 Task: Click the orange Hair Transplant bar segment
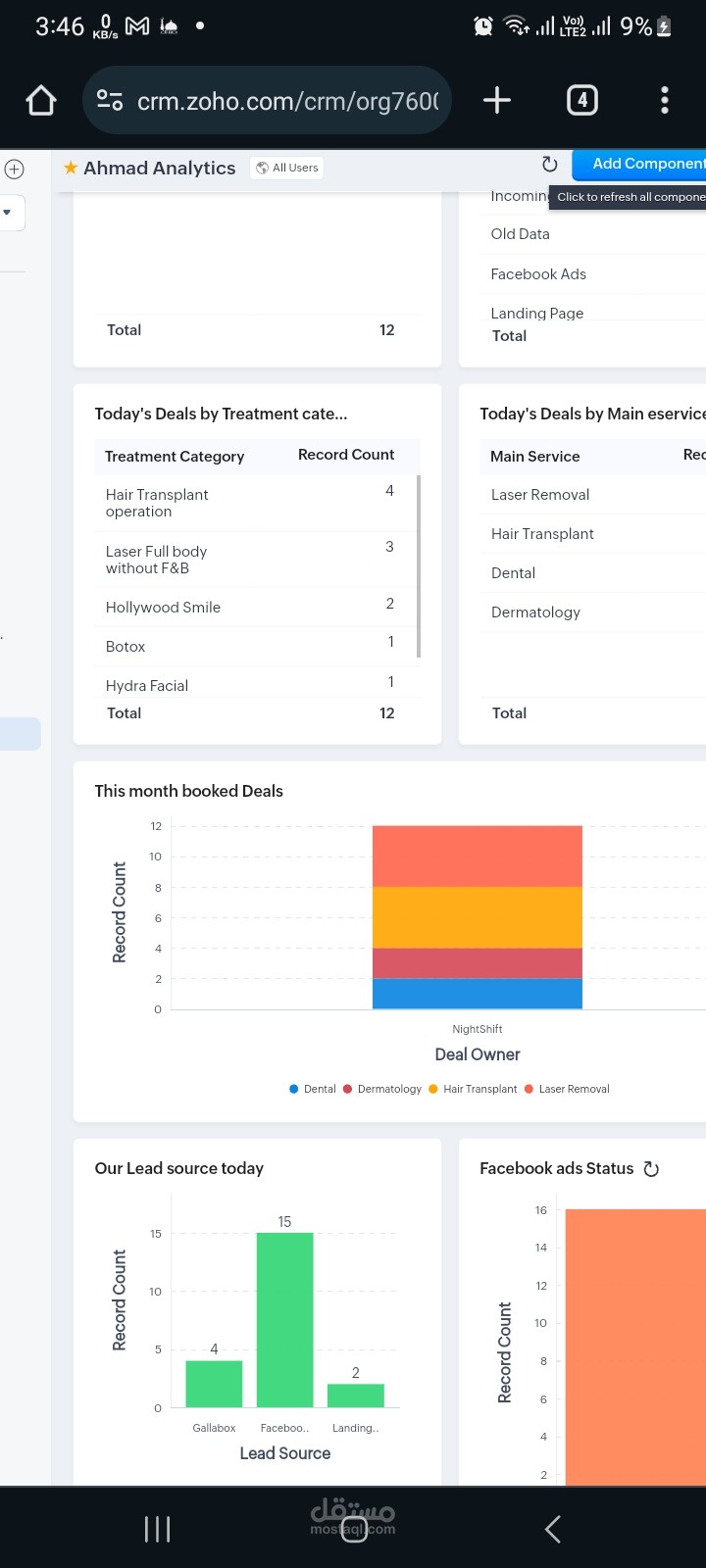pyautogui.click(x=478, y=916)
